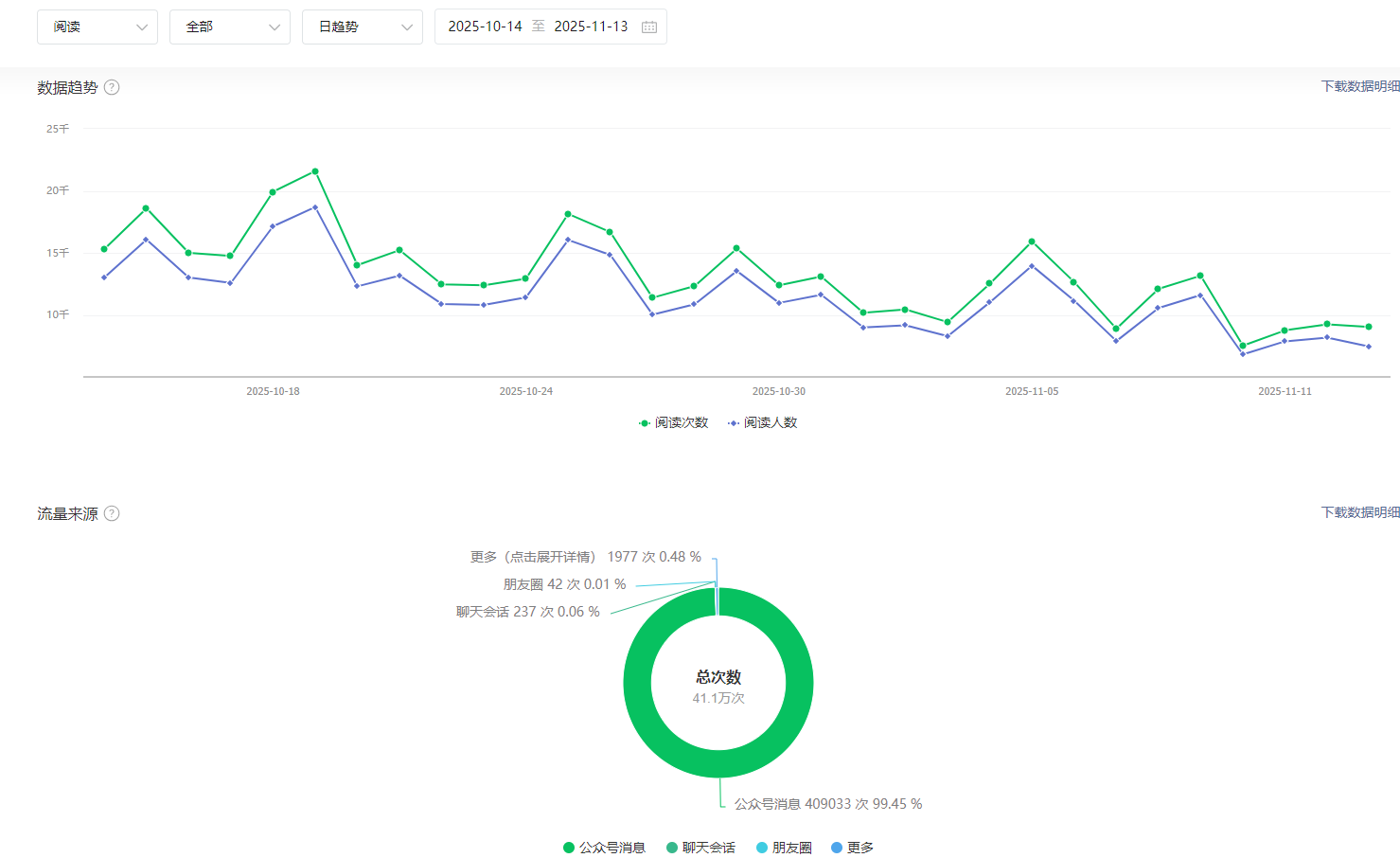1400x858 pixels.
Task: Click the help icon beside 流量来源
Action: click(112, 513)
